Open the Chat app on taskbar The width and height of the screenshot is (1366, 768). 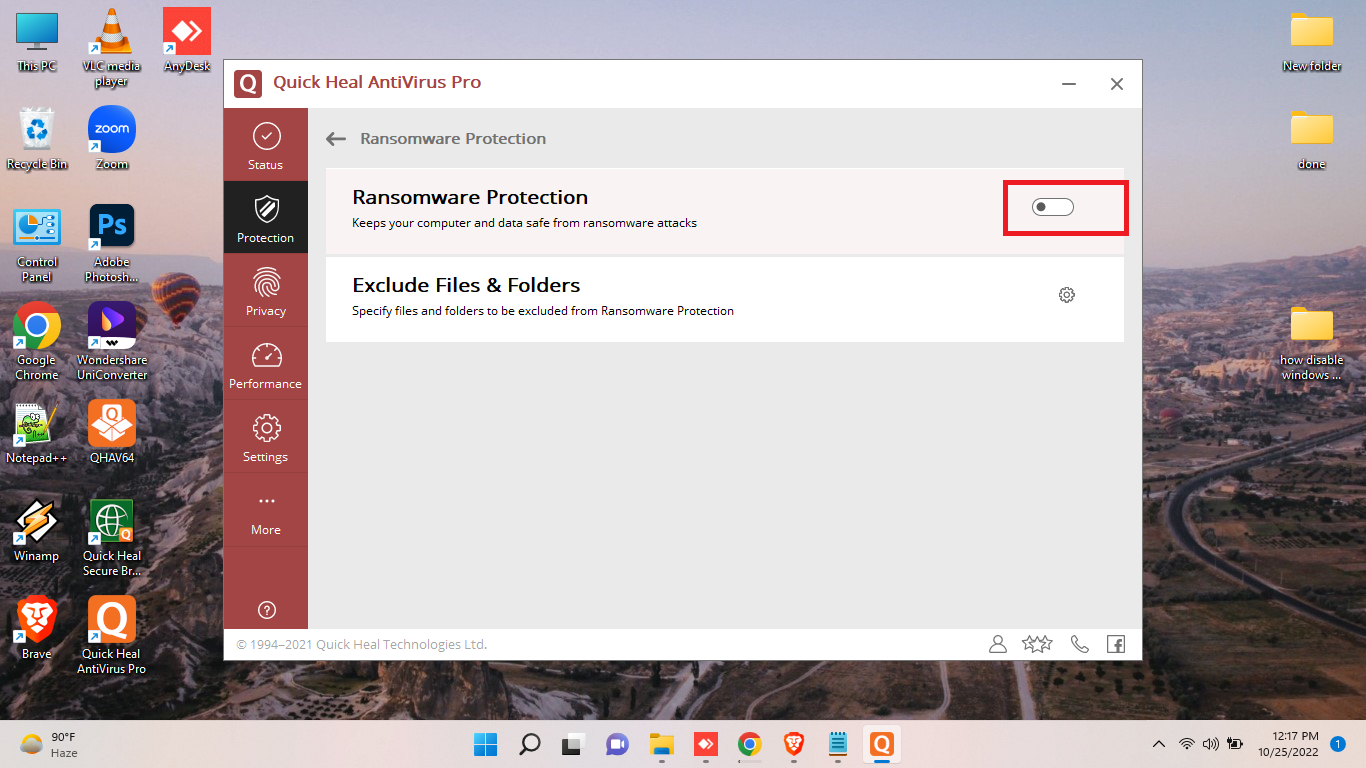617,744
